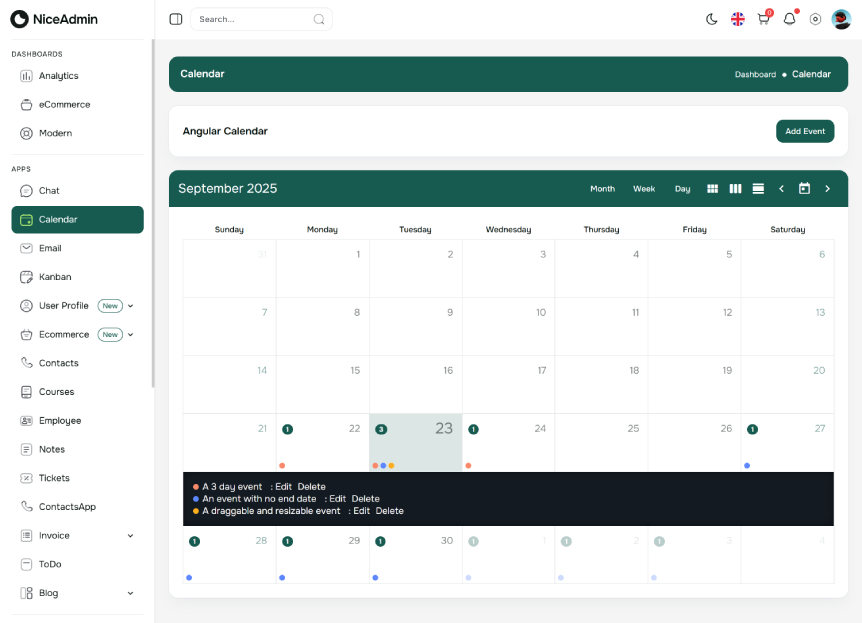Switch calendar to the Week tab

[644, 188]
